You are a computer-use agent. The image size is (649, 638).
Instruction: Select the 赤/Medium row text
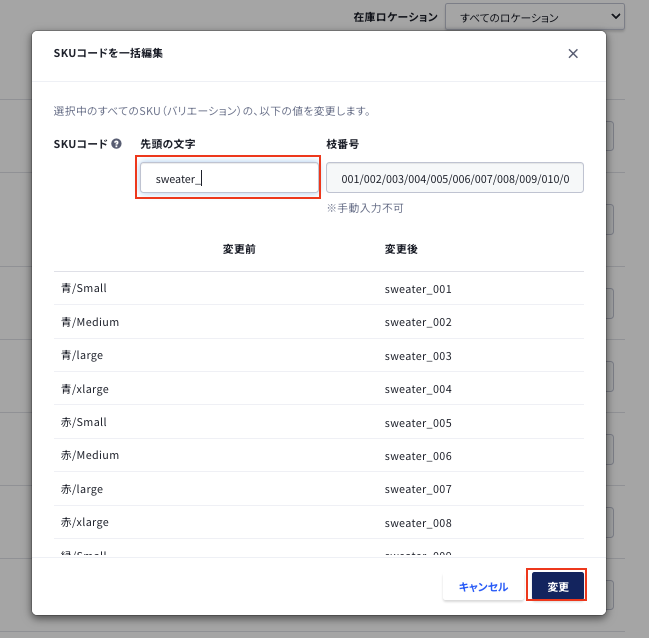click(90, 455)
